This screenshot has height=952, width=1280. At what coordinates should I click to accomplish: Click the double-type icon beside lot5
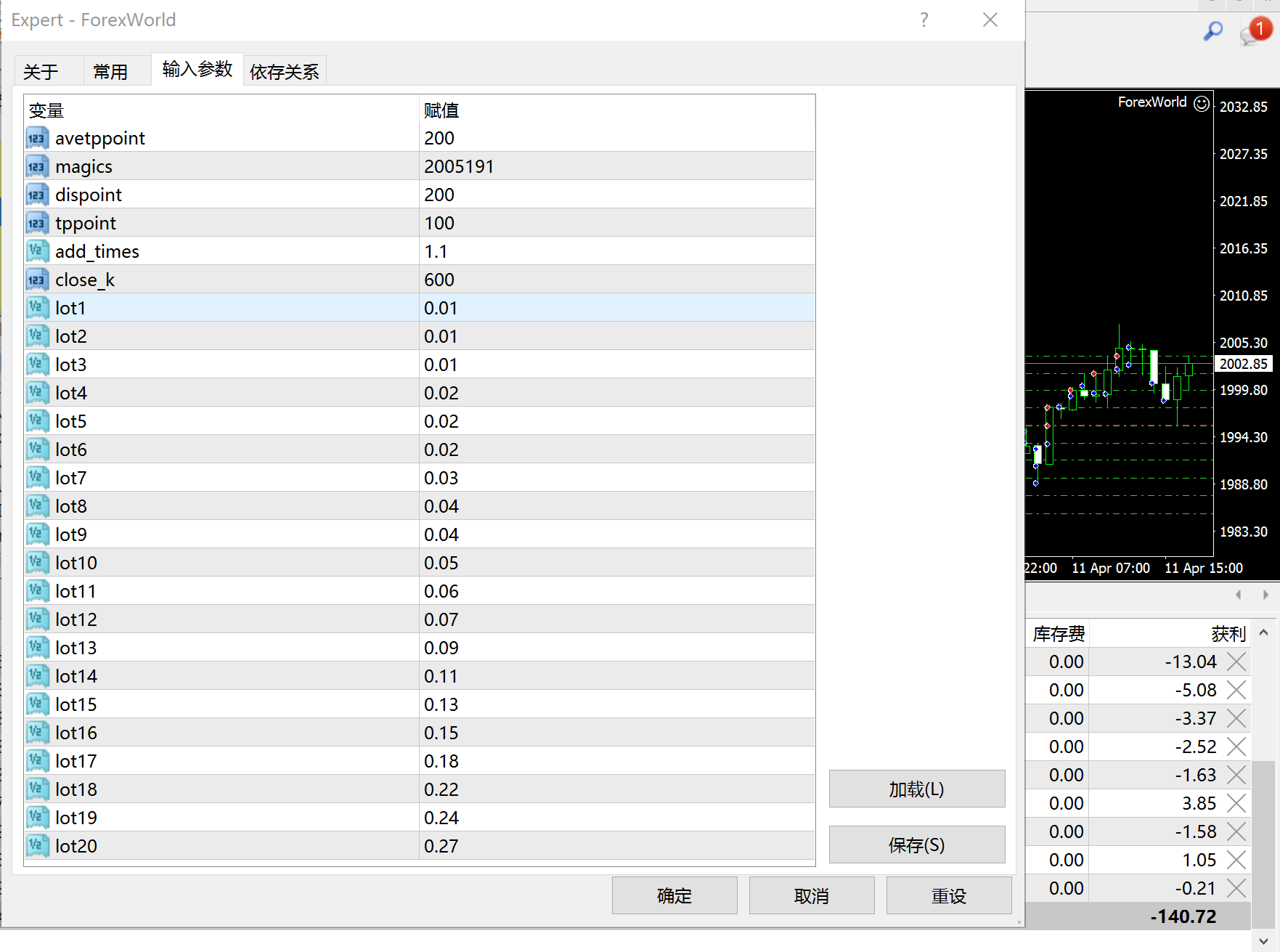coord(37,421)
